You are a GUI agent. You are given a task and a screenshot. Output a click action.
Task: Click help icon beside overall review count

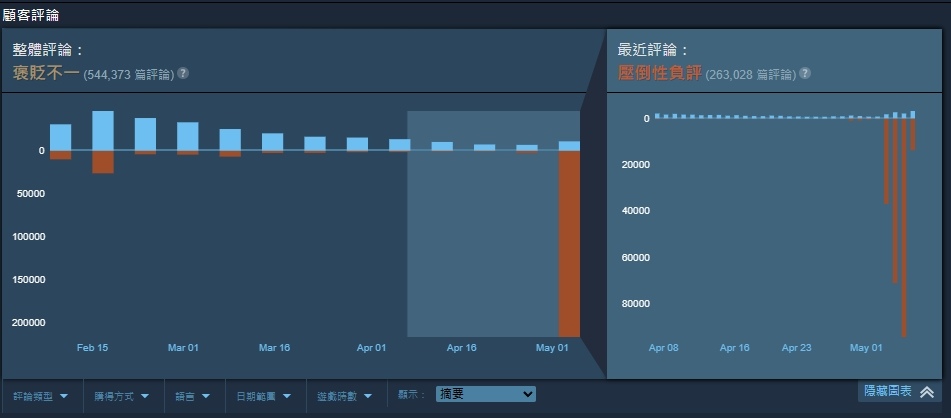pos(183,74)
